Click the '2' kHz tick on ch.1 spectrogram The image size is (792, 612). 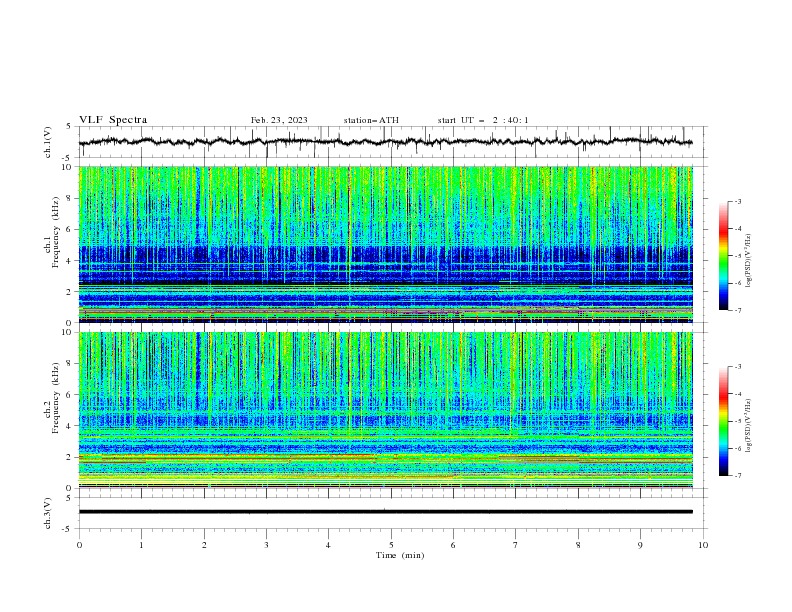click(71, 292)
